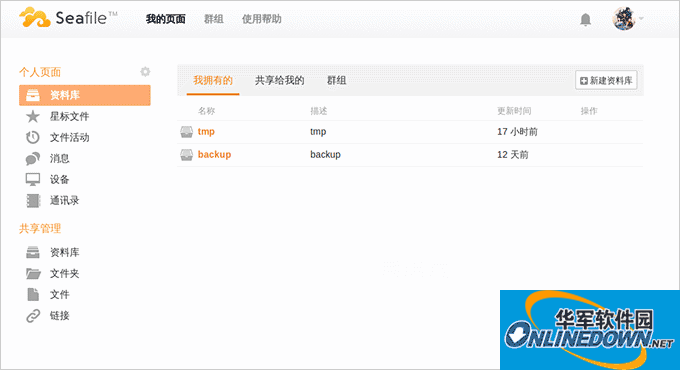Click the 资料库 icon under 共享管理
The height and width of the screenshot is (370, 680).
point(33,252)
